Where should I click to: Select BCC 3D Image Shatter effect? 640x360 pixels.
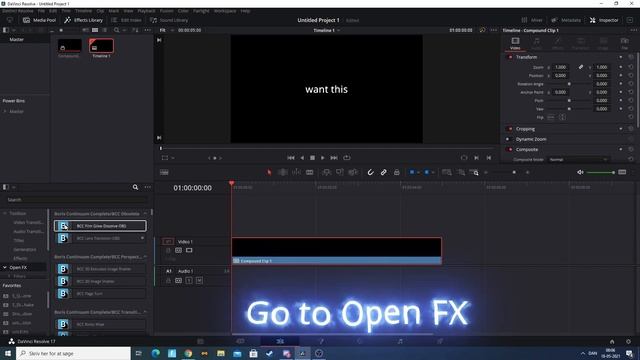[100, 281]
